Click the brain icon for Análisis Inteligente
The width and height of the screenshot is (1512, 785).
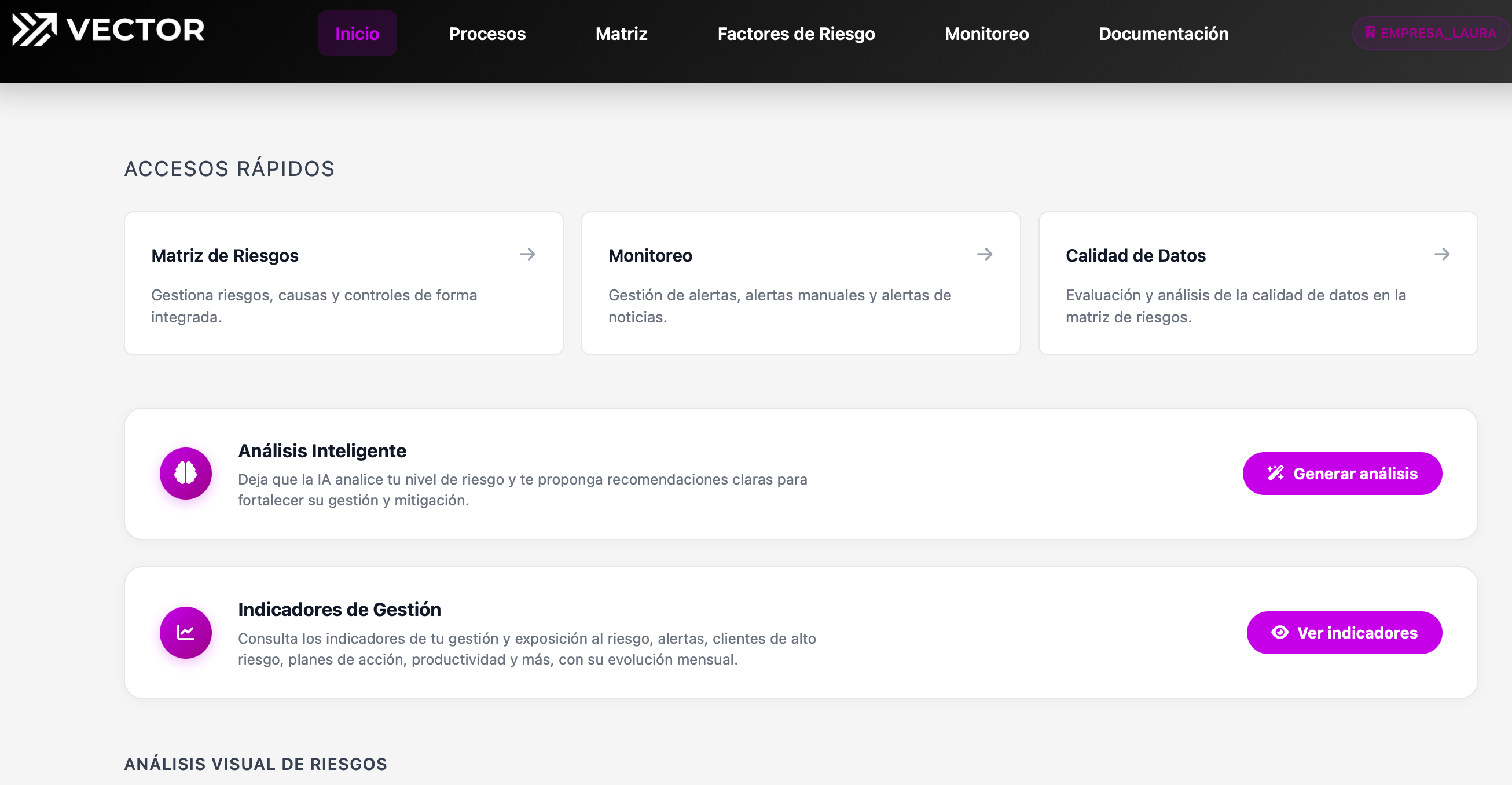[185, 473]
